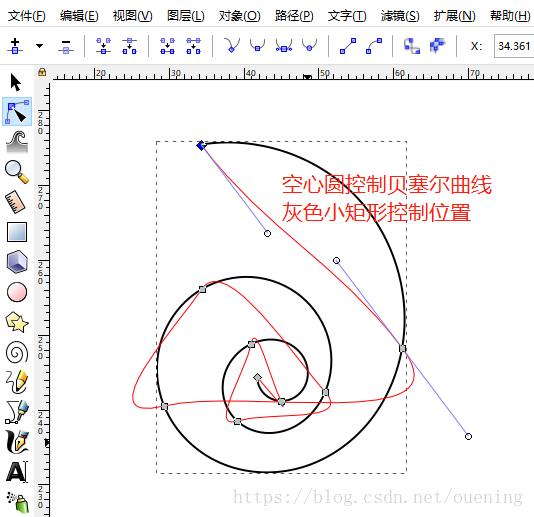
Task: Select the Ellipse circle tool
Action: (17, 292)
